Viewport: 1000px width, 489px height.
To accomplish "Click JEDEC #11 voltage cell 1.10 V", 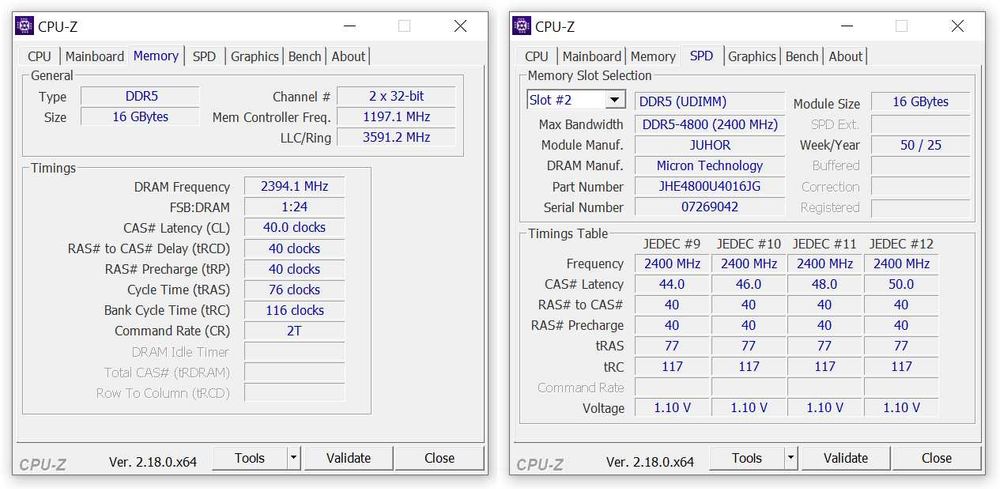I will pyautogui.click(x=824, y=407).
